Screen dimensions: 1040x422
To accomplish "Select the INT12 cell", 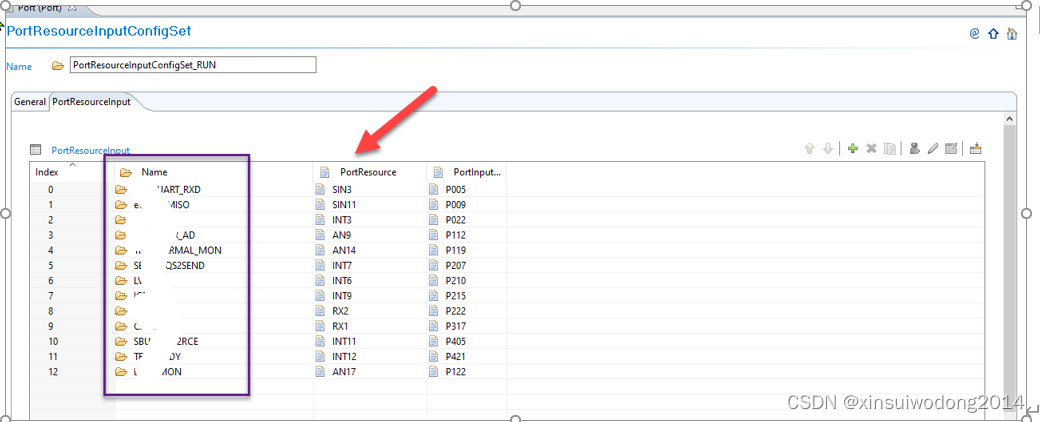I will [x=344, y=357].
